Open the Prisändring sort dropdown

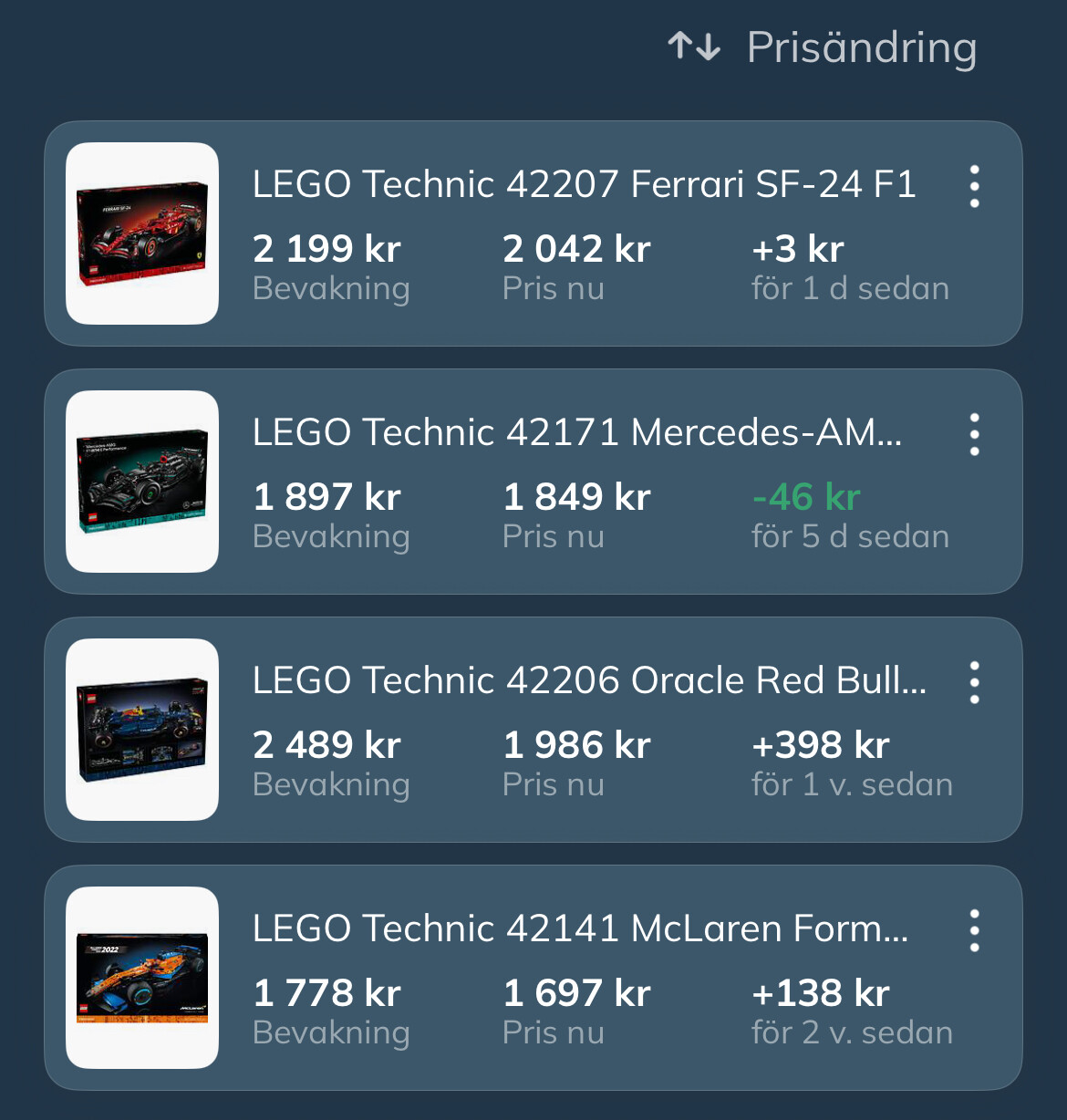tap(861, 47)
